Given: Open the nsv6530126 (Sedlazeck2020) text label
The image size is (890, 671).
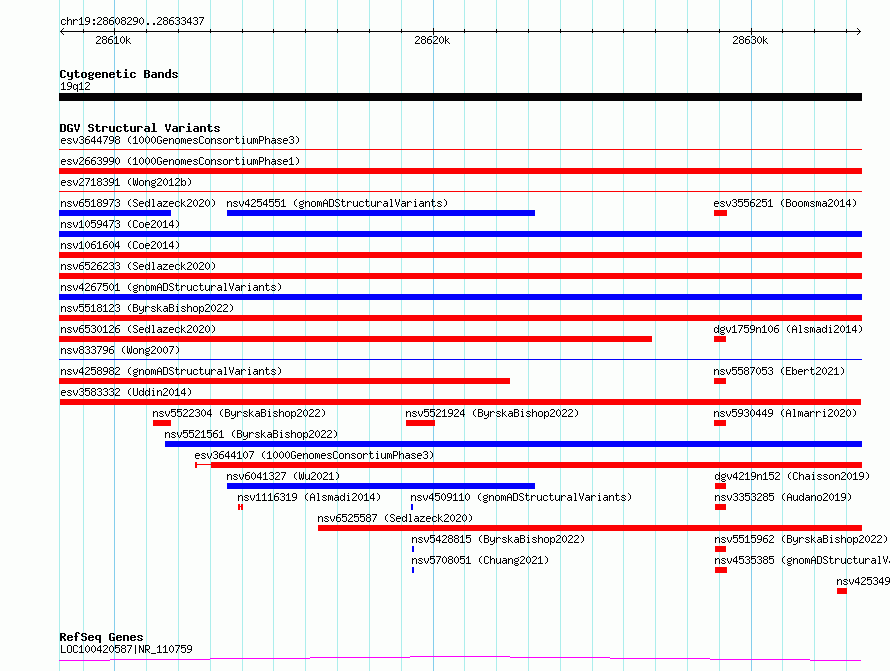Looking at the screenshot, I should tap(138, 329).
